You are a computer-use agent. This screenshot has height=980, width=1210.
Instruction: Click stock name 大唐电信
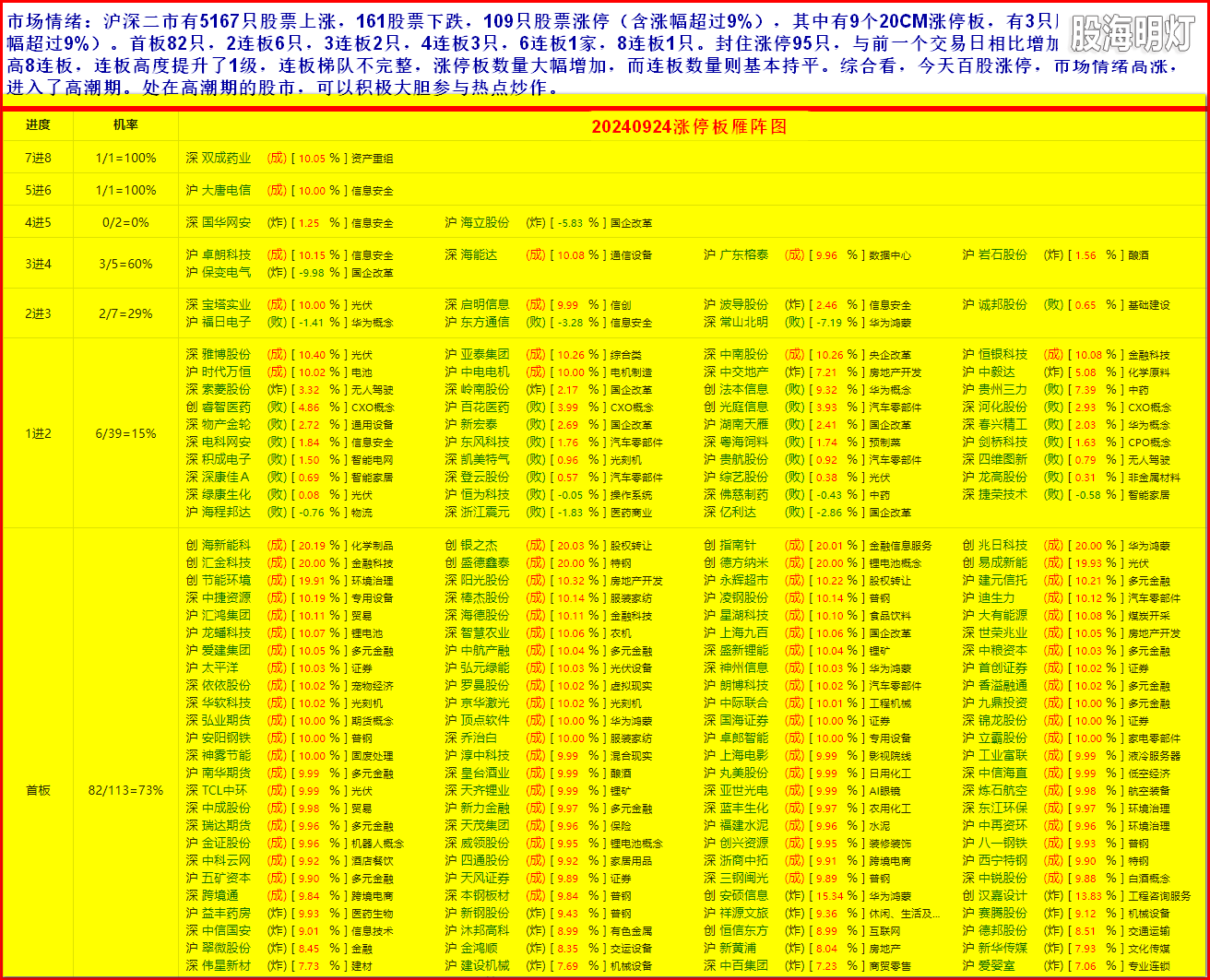pos(226,190)
